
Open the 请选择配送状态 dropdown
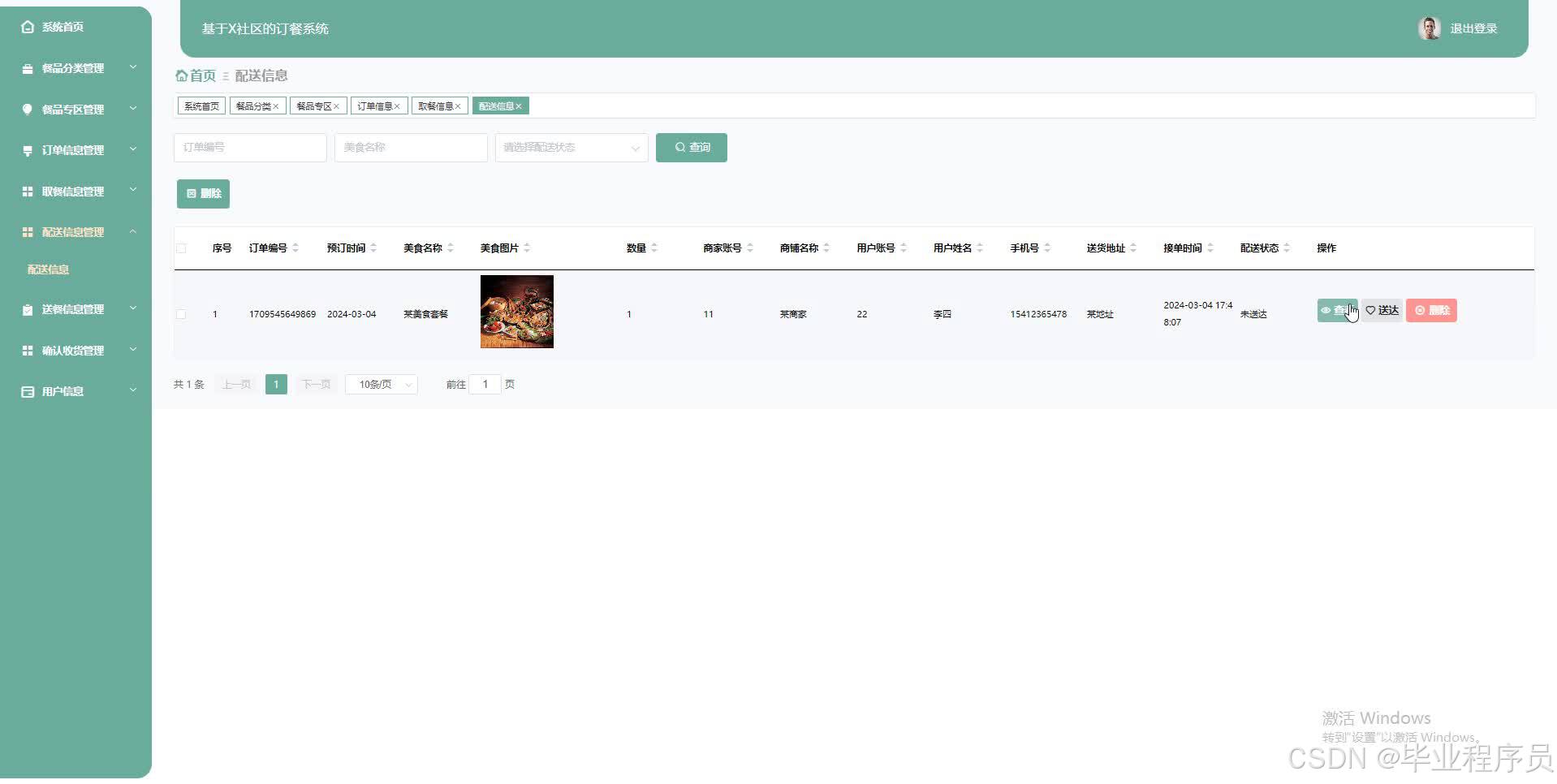(571, 148)
